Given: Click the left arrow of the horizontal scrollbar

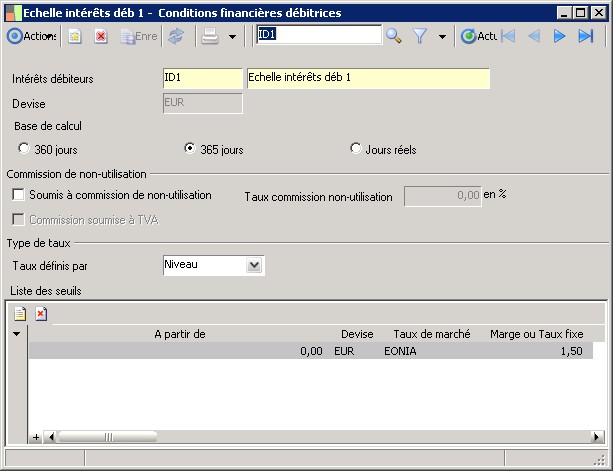Looking at the screenshot, I should [50, 437].
